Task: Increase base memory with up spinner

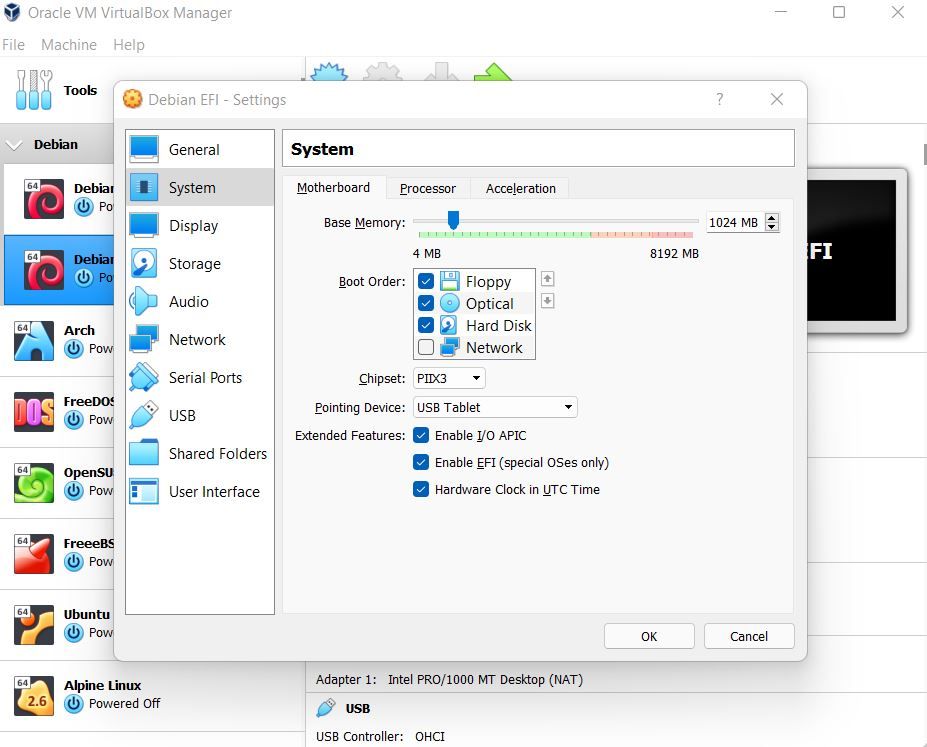Action: click(772, 217)
